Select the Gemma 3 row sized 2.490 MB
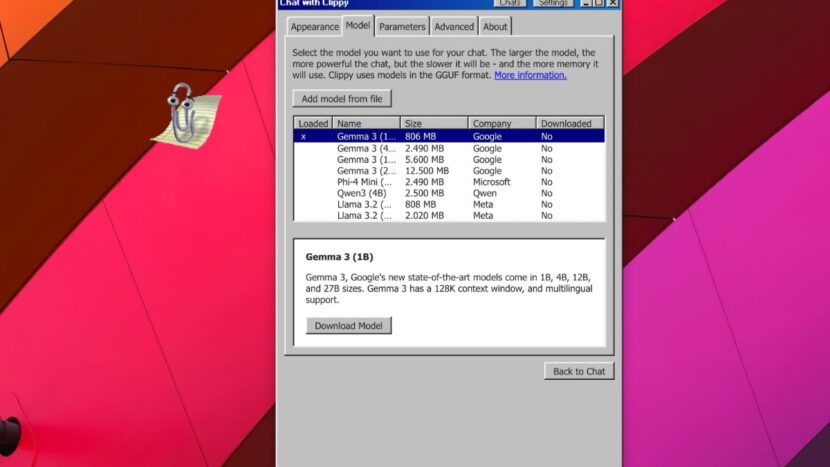 click(x=449, y=148)
